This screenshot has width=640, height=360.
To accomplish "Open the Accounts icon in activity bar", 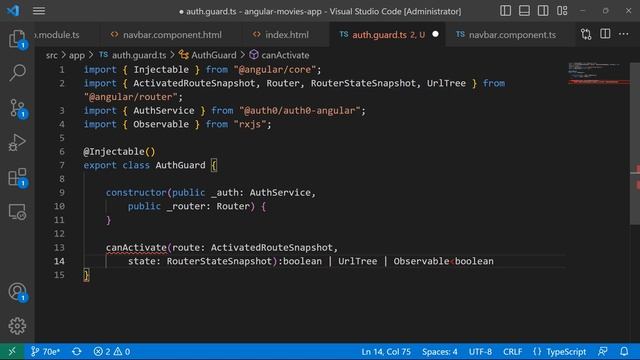I will [x=17, y=292].
